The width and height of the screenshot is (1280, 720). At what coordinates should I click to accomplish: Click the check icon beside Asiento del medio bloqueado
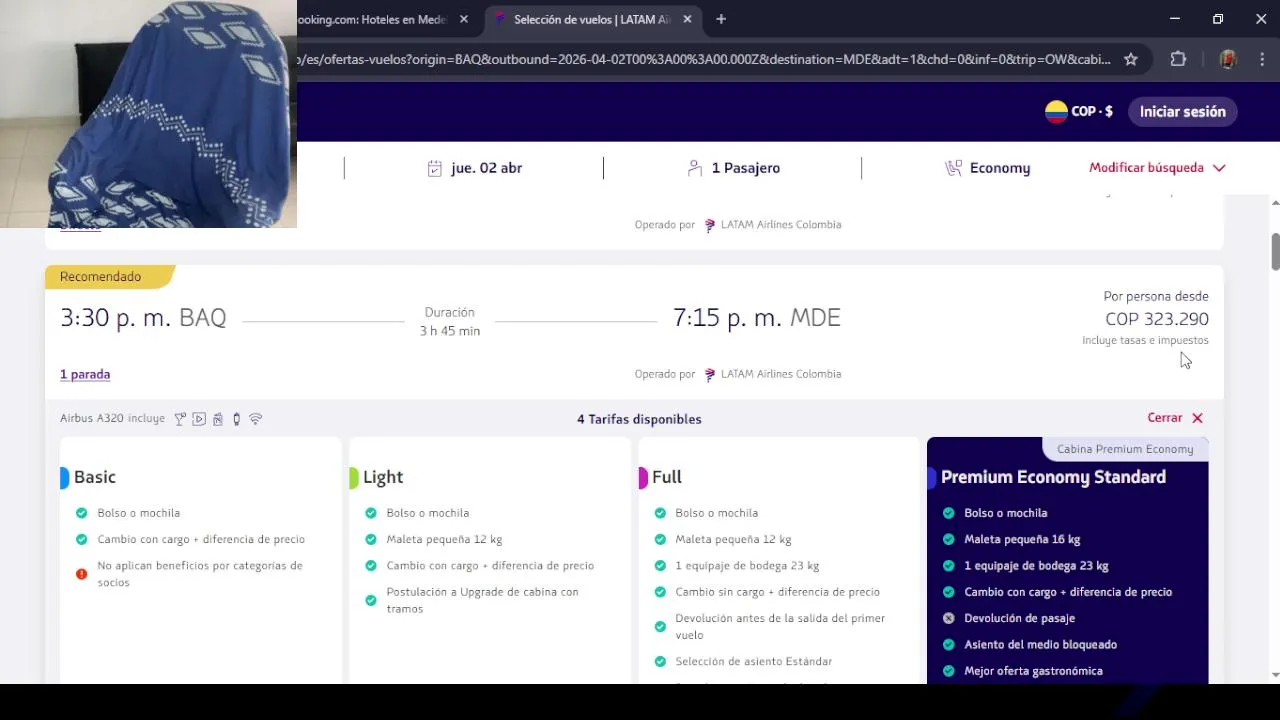click(x=949, y=645)
